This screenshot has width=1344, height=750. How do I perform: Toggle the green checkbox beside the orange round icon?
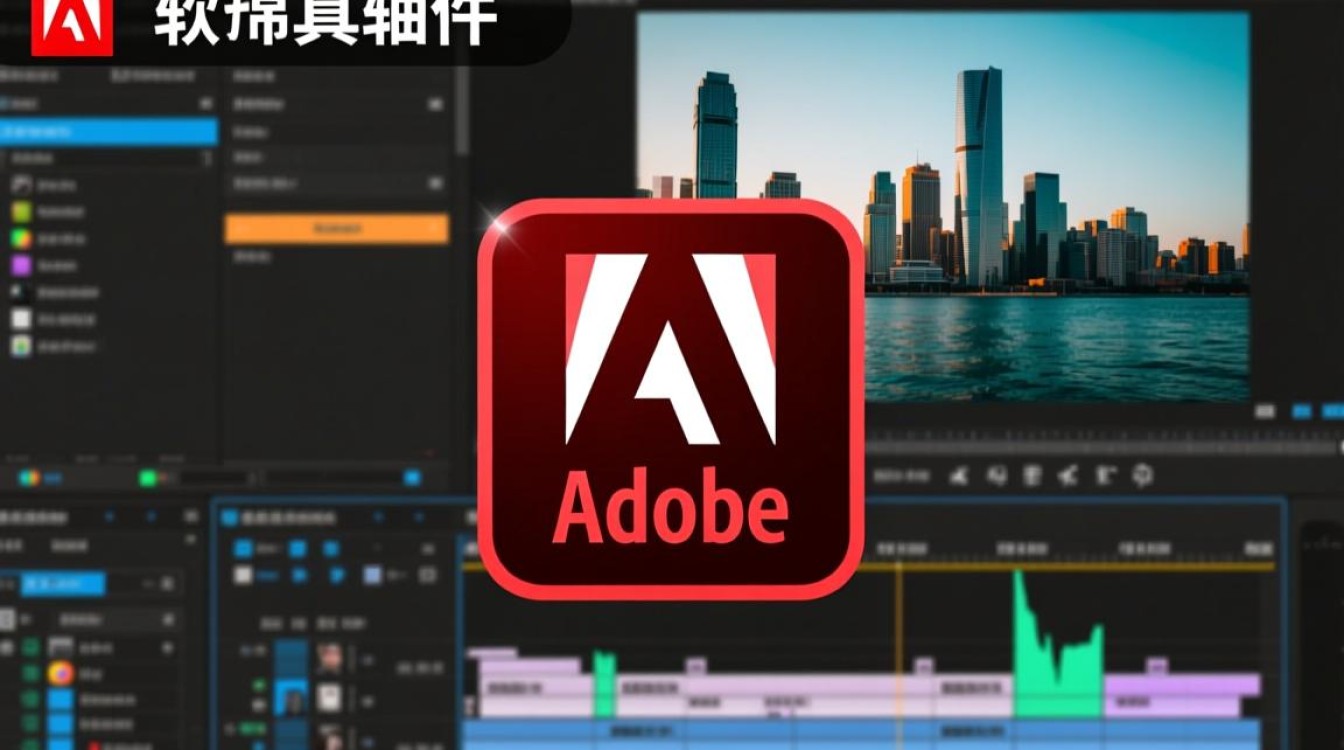click(31, 673)
